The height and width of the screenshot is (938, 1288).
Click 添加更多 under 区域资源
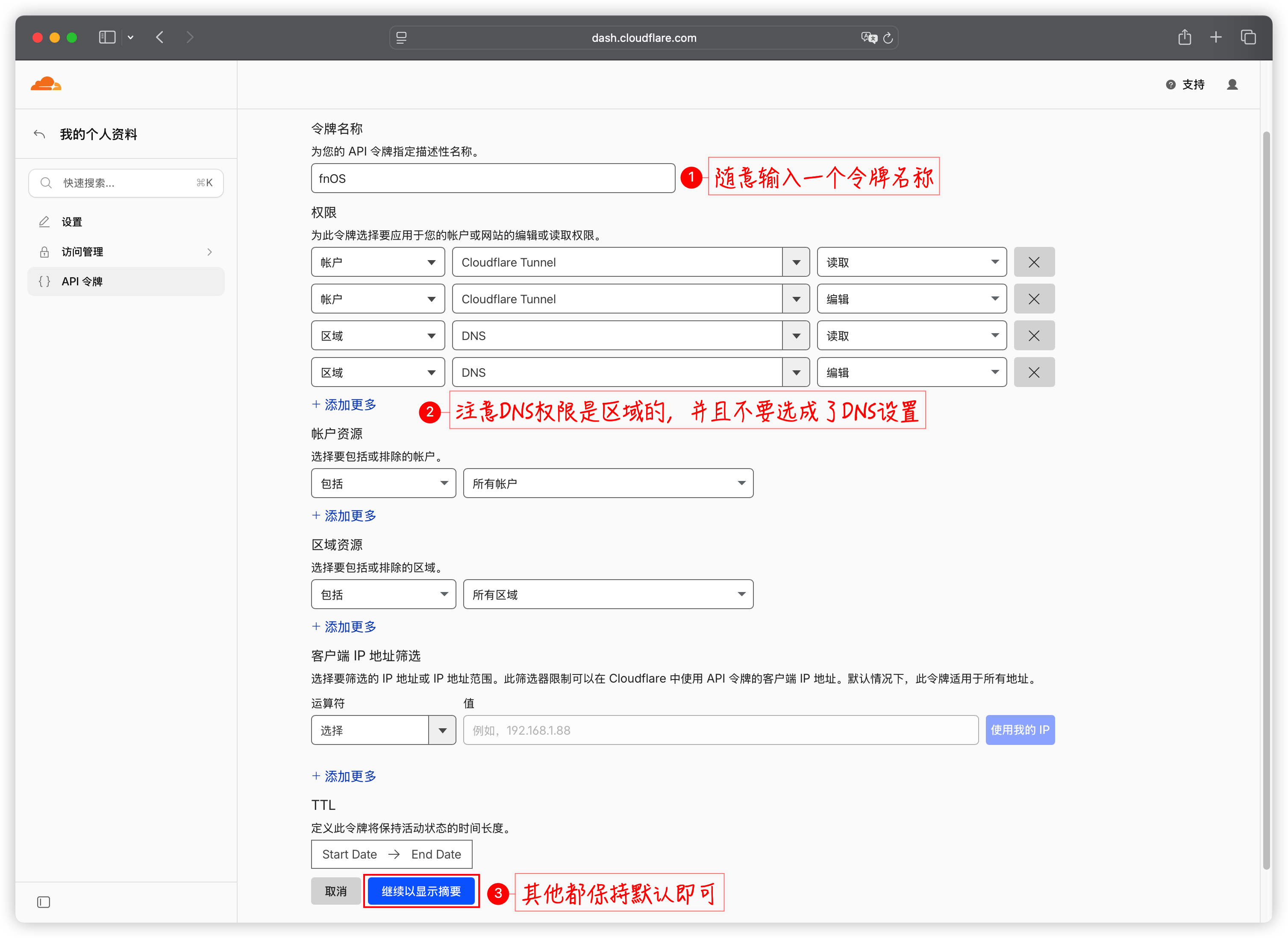point(344,627)
